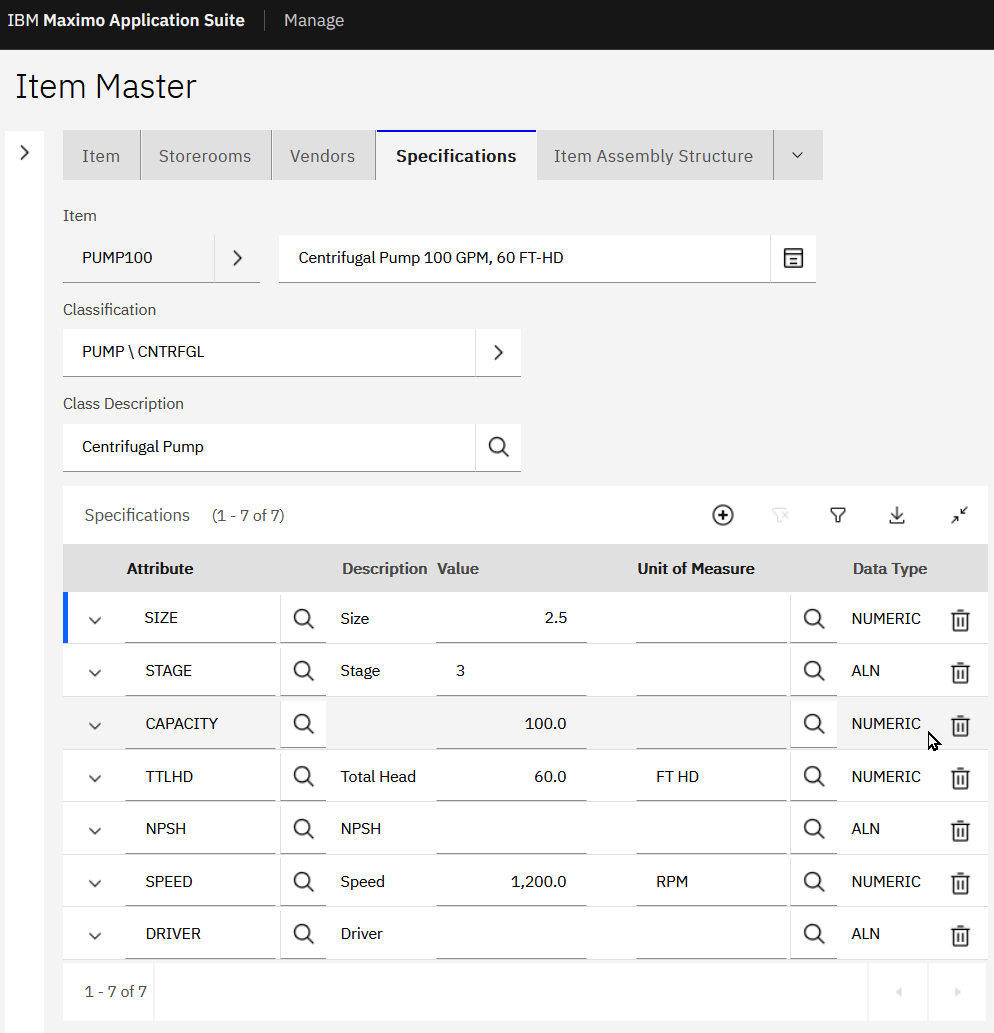Select the Specifications tab

pyautogui.click(x=456, y=155)
